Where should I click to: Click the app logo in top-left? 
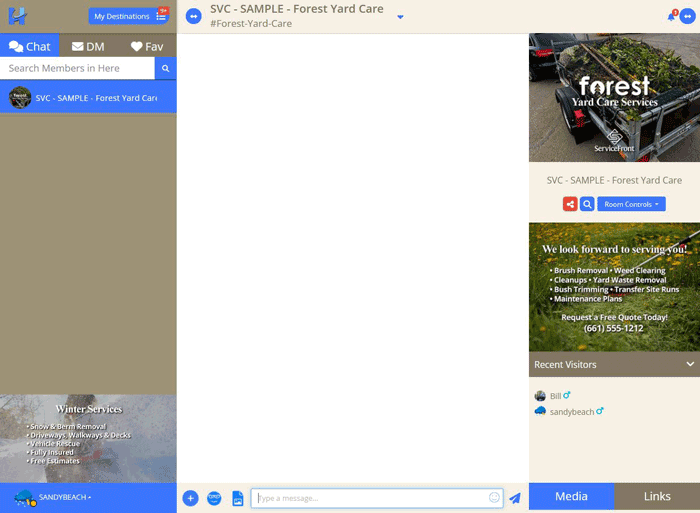point(17,16)
